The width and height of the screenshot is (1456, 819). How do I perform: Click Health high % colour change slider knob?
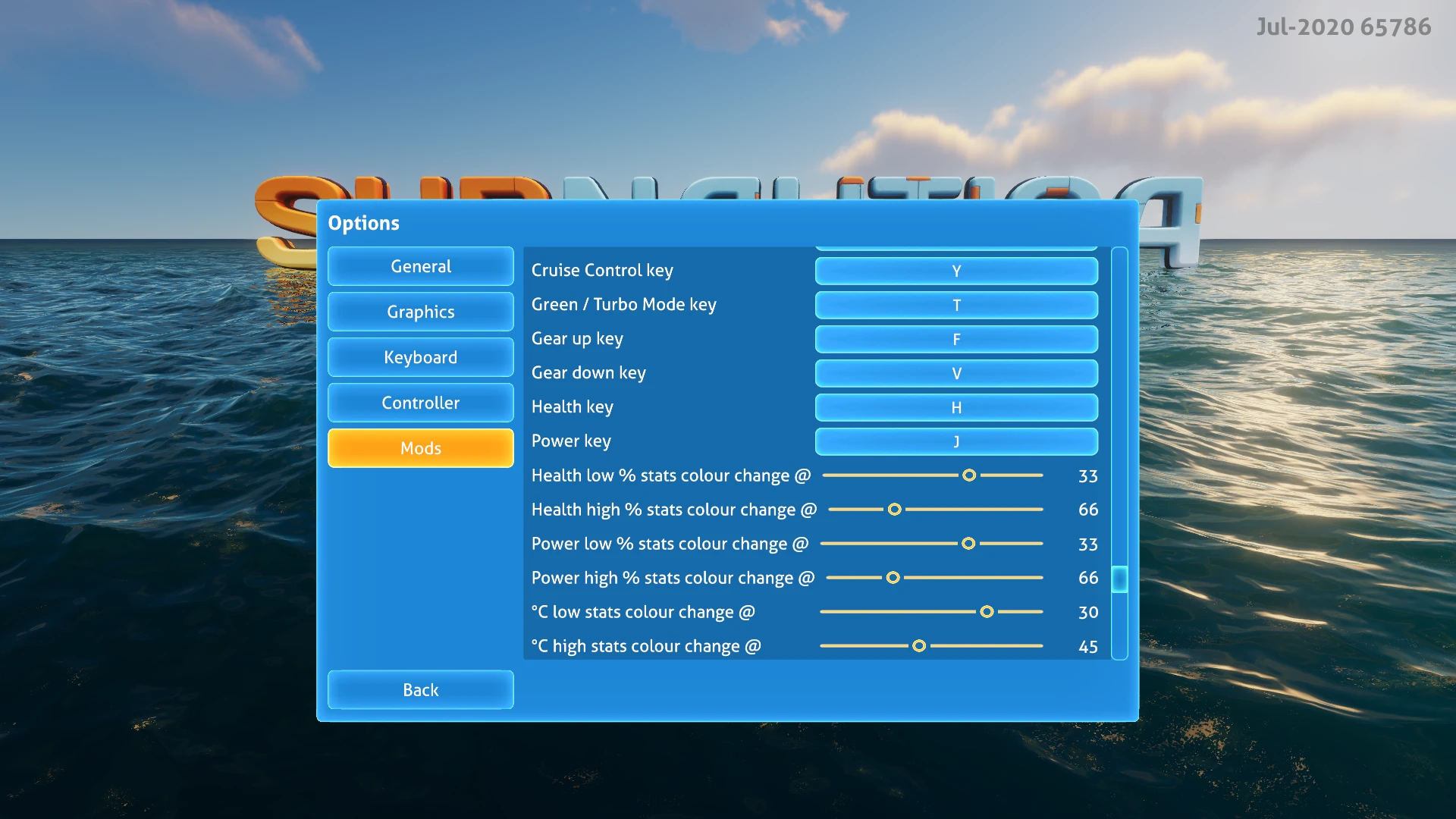click(x=895, y=510)
